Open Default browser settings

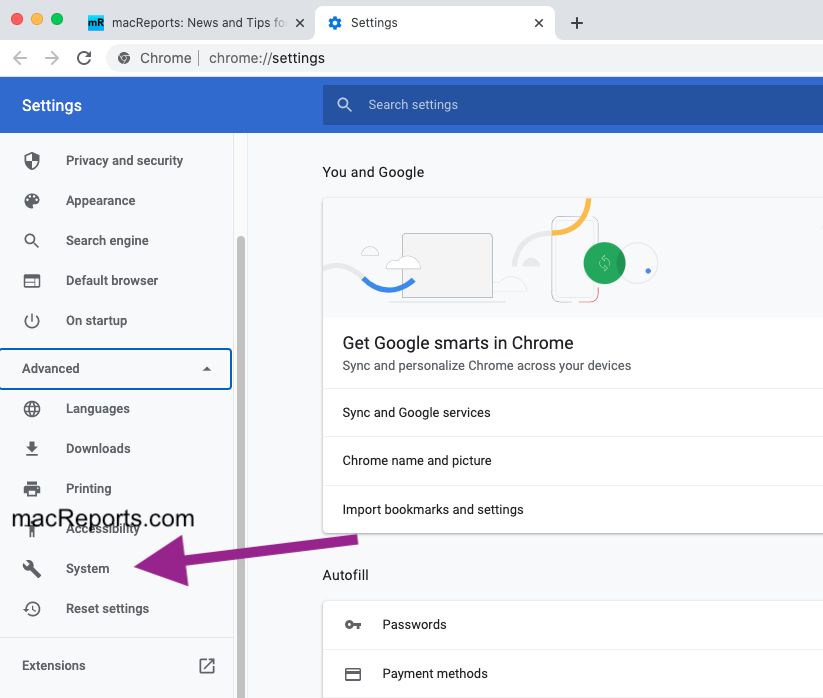[x=117, y=281]
